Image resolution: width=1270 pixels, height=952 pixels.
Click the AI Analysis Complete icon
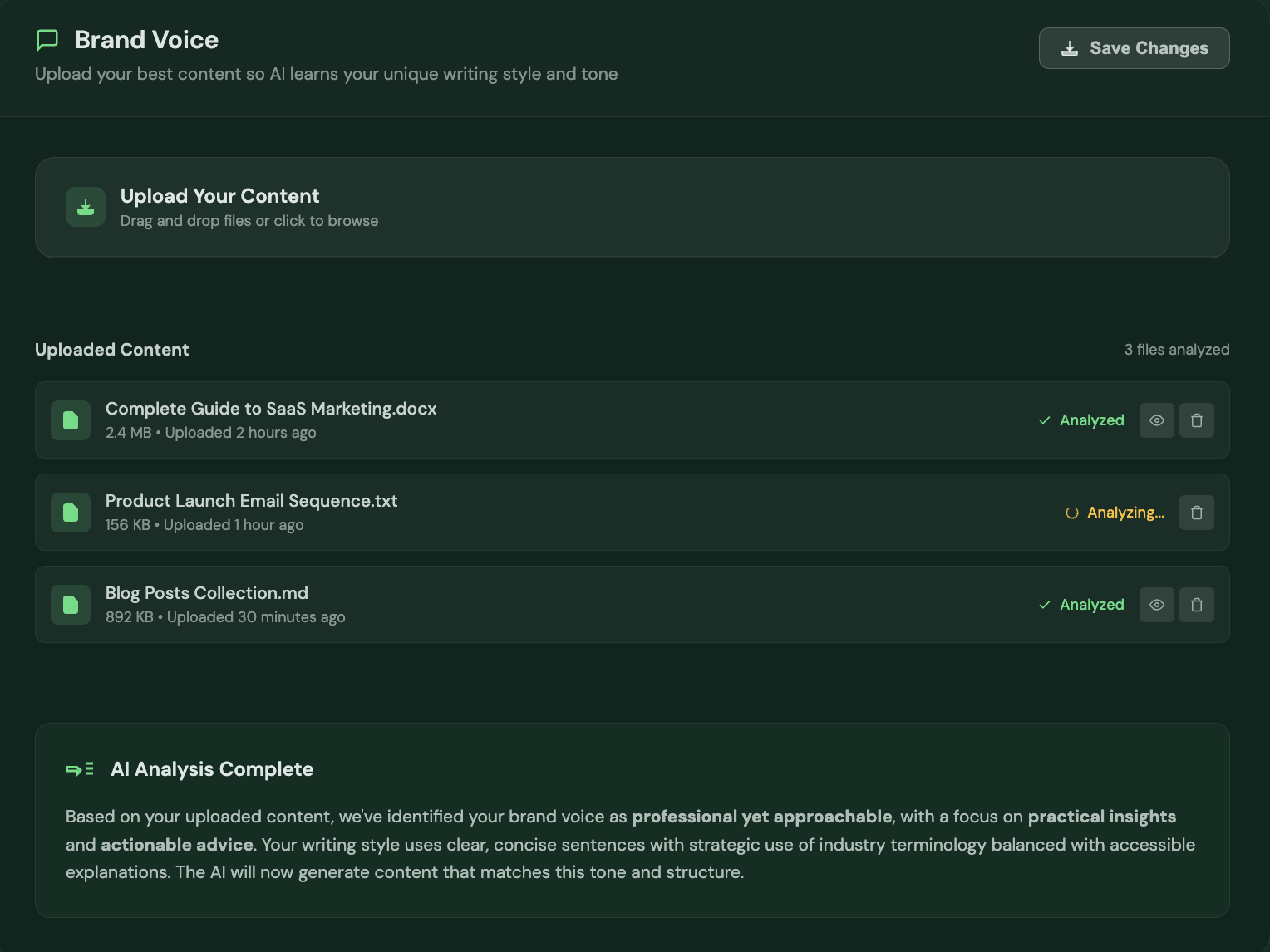coord(80,769)
